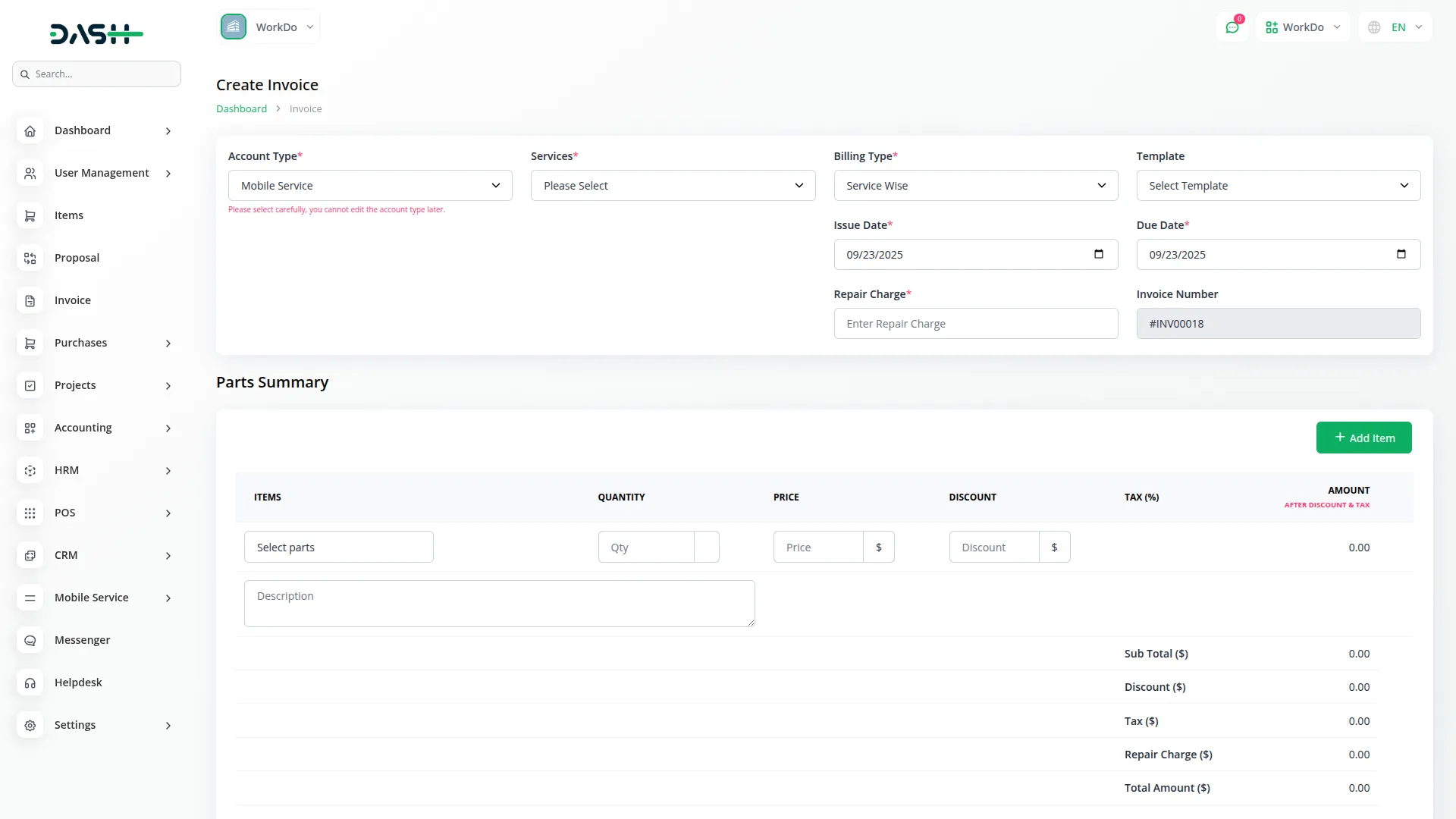This screenshot has height=819, width=1456.
Task: Expand the Select Template dropdown
Action: click(1278, 185)
